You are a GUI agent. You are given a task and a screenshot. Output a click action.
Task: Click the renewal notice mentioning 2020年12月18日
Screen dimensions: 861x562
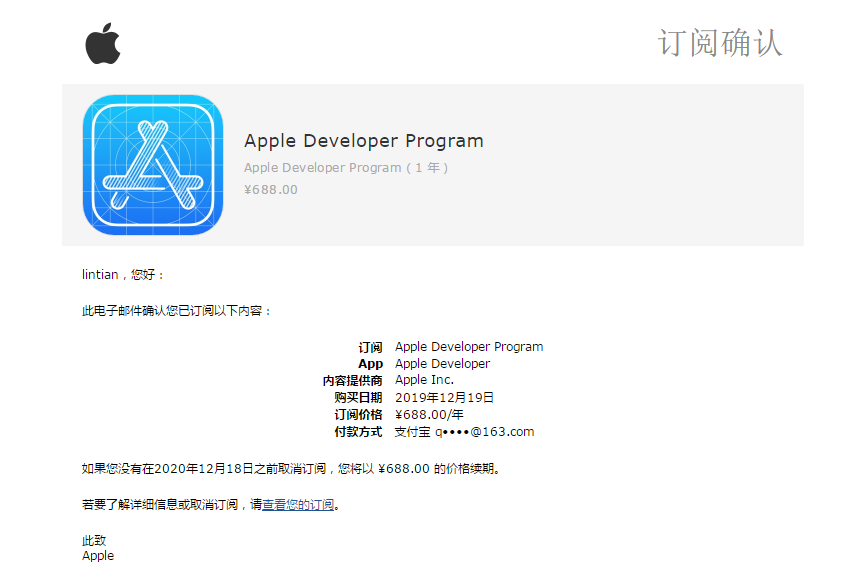click(291, 469)
